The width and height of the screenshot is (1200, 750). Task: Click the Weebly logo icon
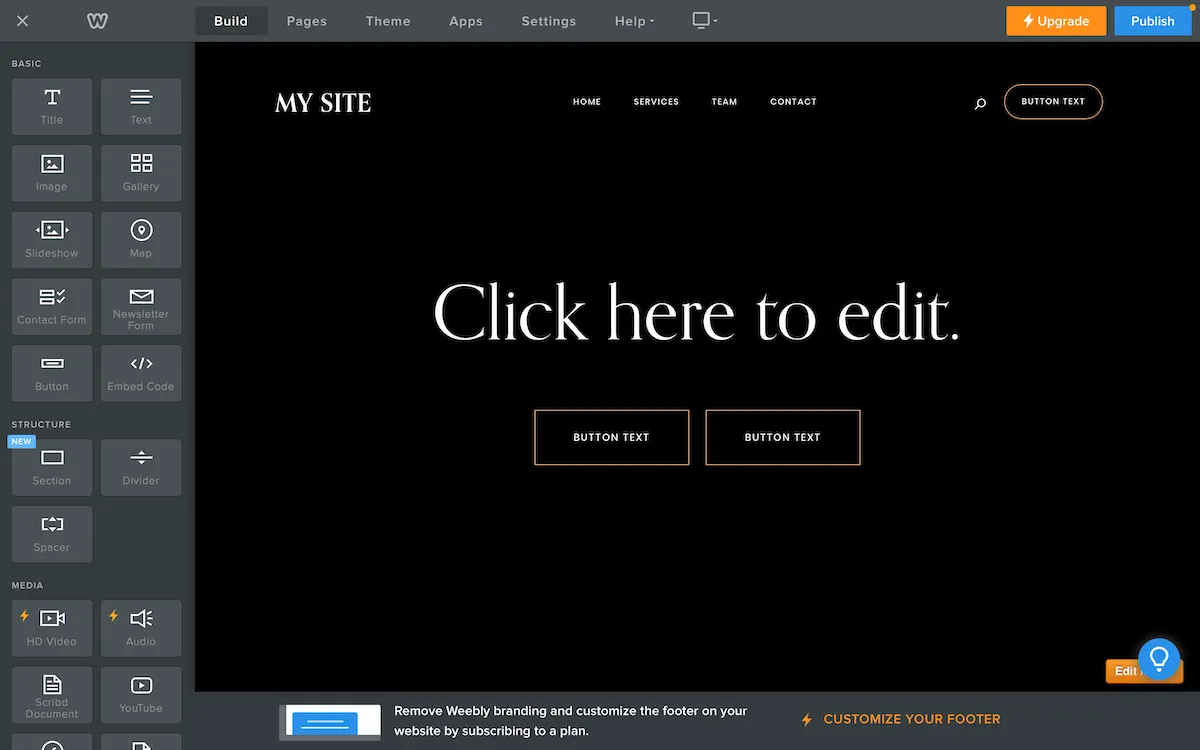[x=97, y=21]
